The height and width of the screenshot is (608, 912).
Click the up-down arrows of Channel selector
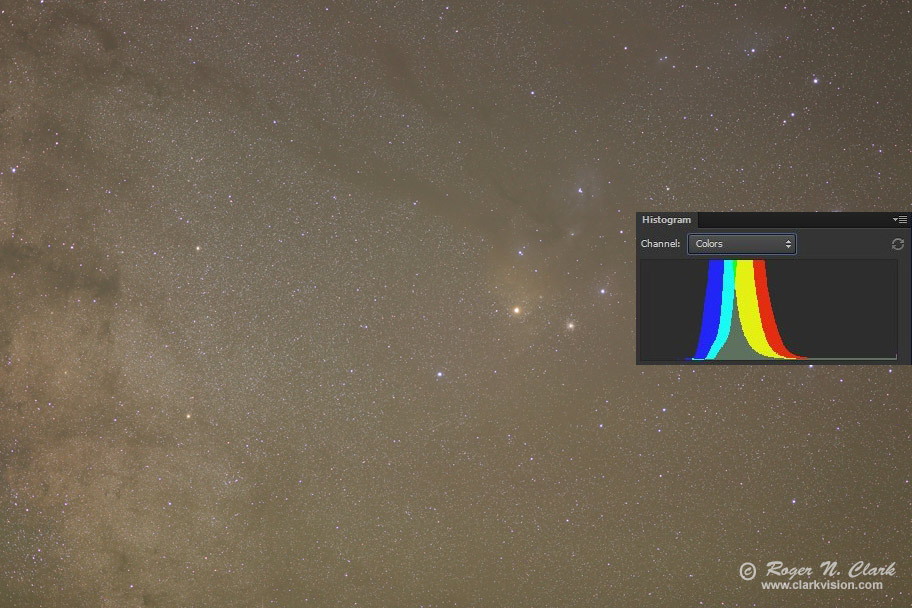pyautogui.click(x=788, y=244)
